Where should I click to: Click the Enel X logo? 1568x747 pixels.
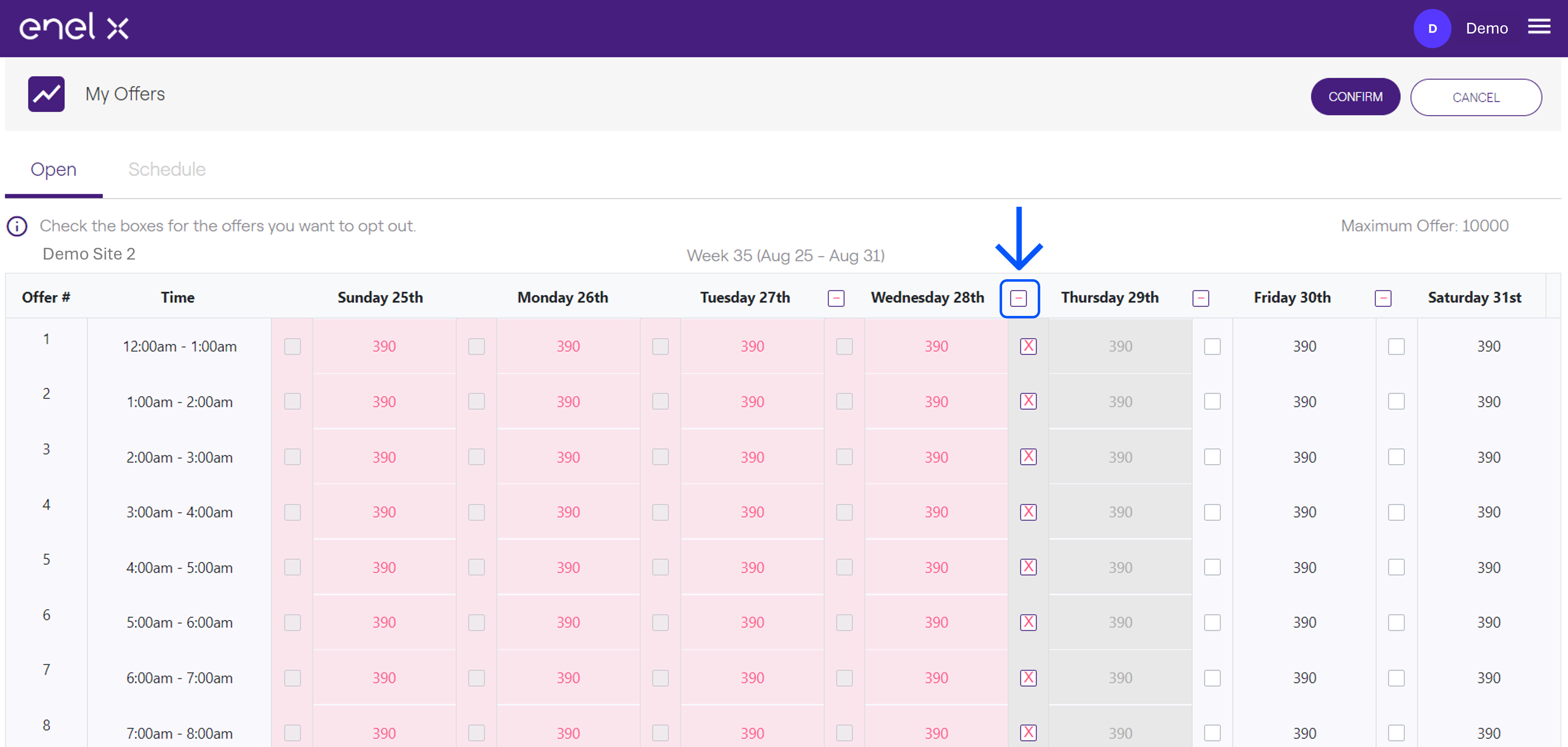pos(74,27)
